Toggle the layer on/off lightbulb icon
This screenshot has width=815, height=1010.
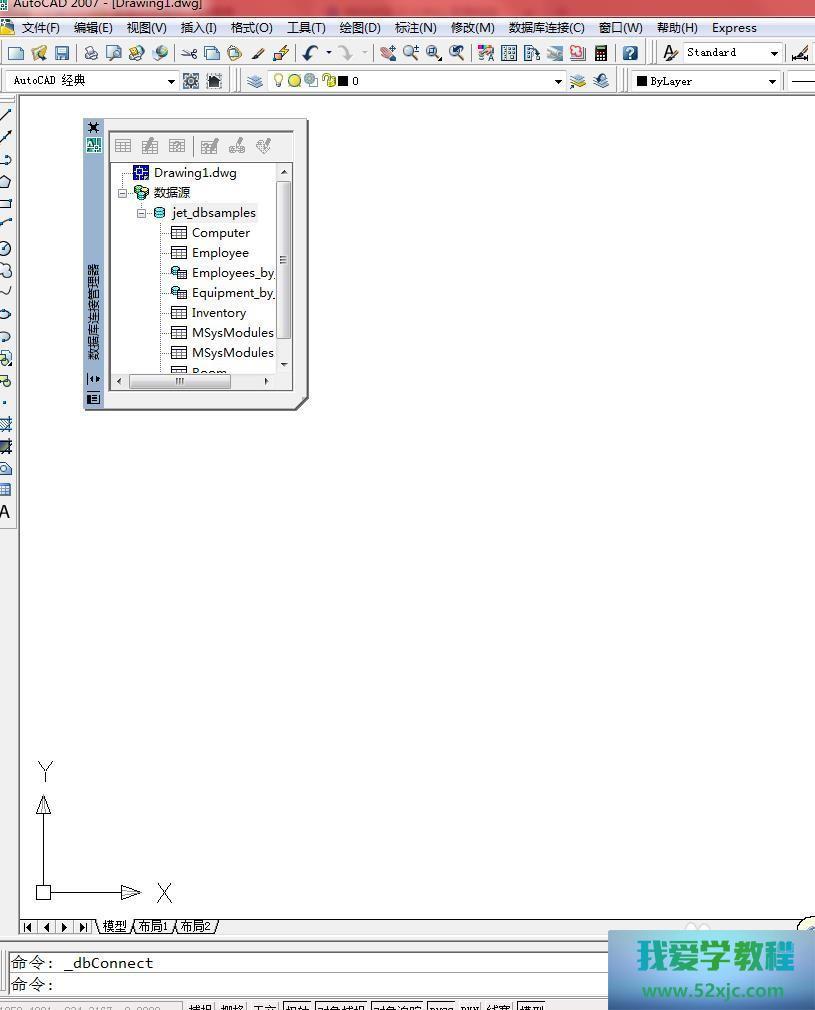279,81
